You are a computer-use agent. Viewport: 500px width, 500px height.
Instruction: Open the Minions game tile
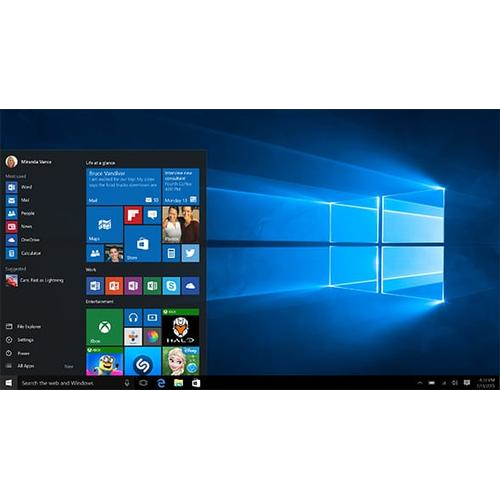pos(104,361)
